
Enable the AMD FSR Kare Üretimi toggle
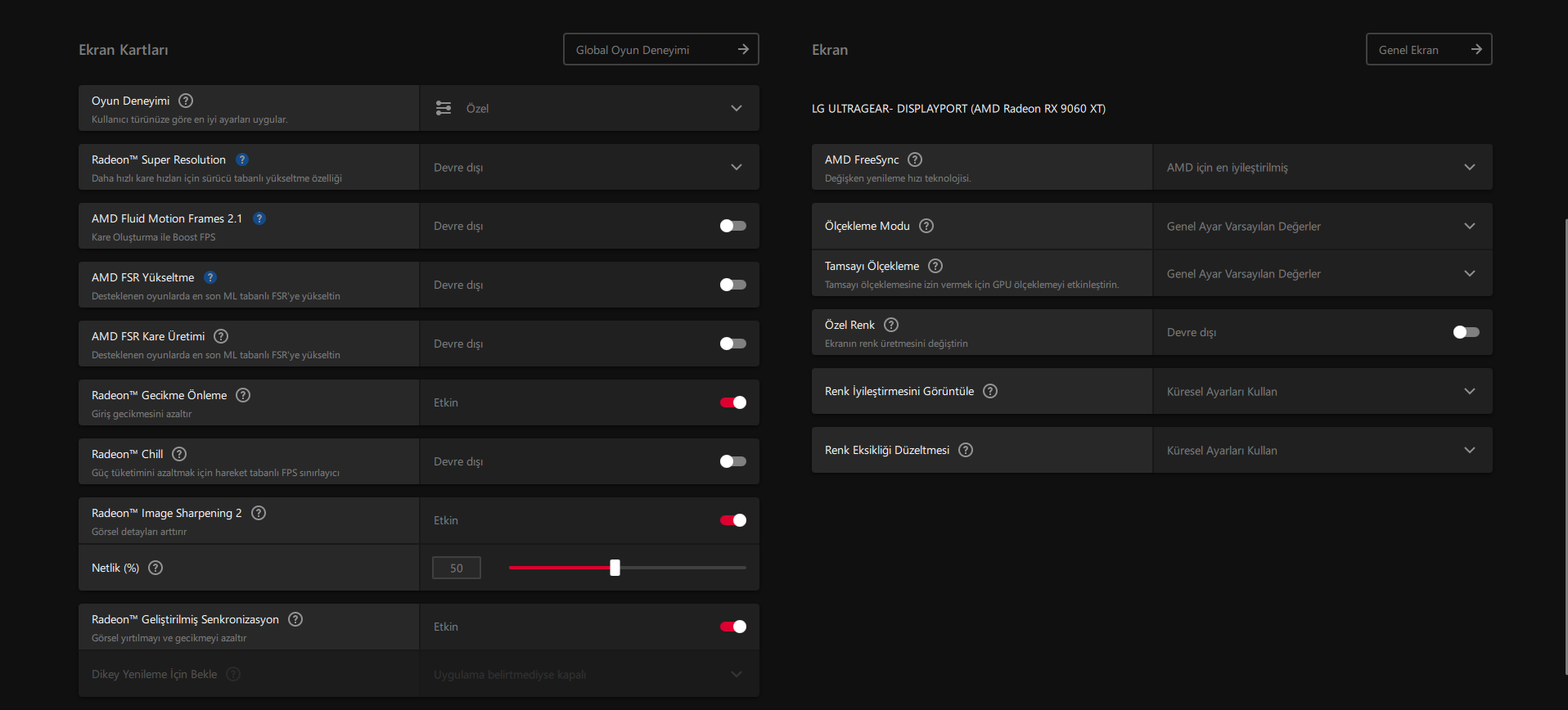(733, 344)
